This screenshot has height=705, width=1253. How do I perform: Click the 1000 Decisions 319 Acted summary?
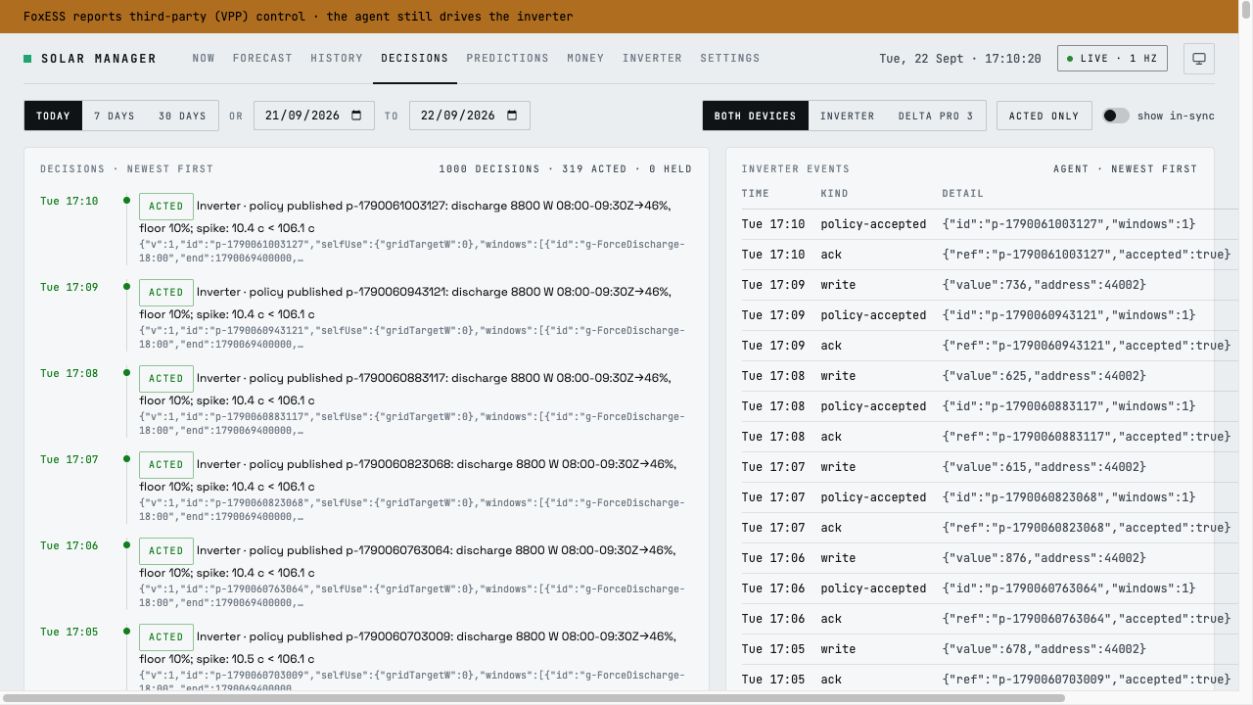click(565, 169)
